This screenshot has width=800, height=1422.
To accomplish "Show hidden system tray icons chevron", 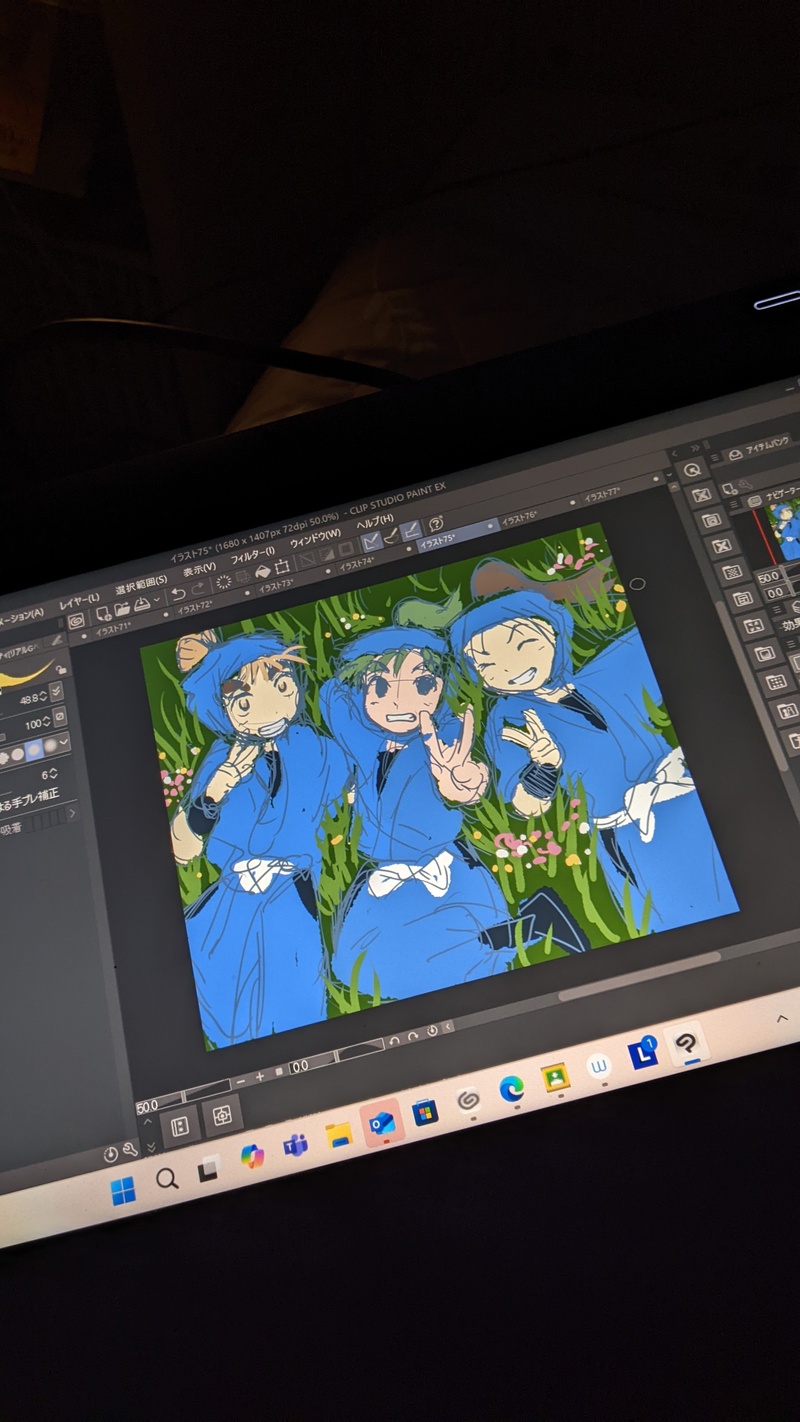I will (x=782, y=1019).
